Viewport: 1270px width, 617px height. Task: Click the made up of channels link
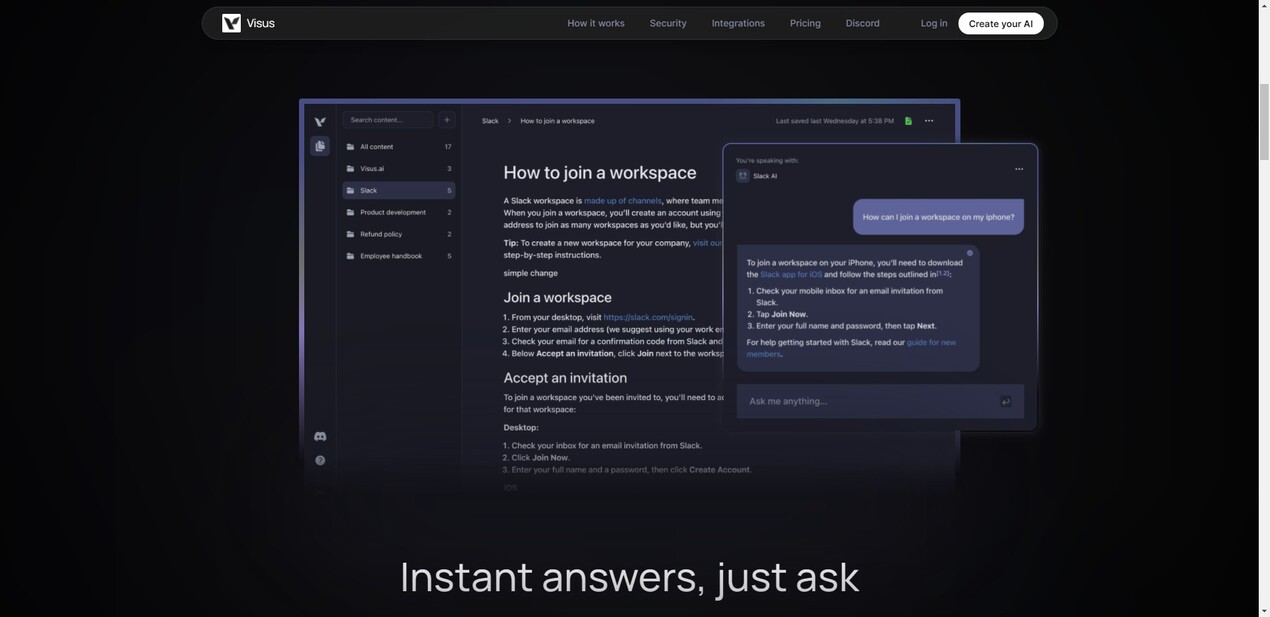pyautogui.click(x=622, y=201)
